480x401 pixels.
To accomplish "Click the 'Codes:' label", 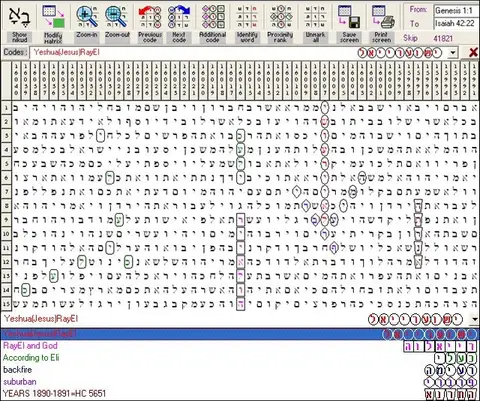I will point(15,52).
